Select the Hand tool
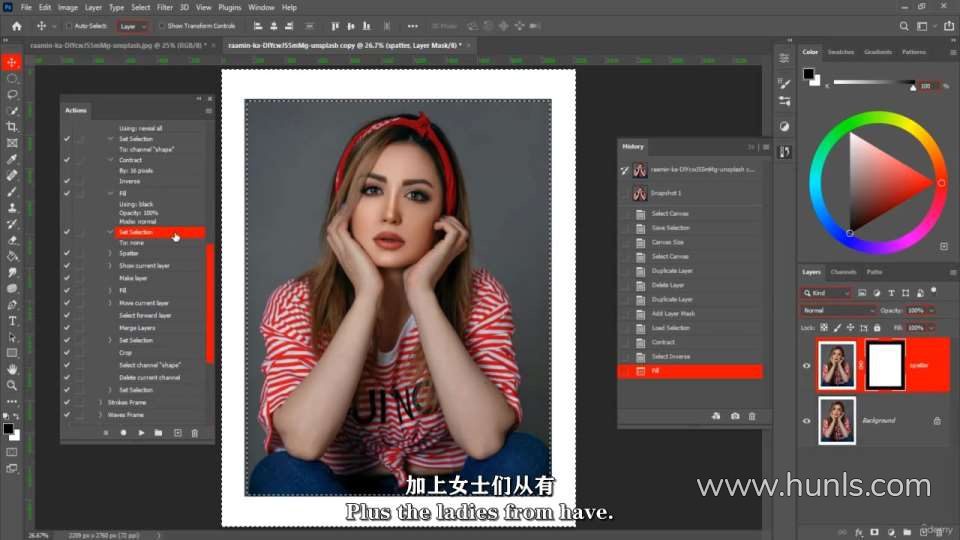960x540 pixels. tap(12, 369)
